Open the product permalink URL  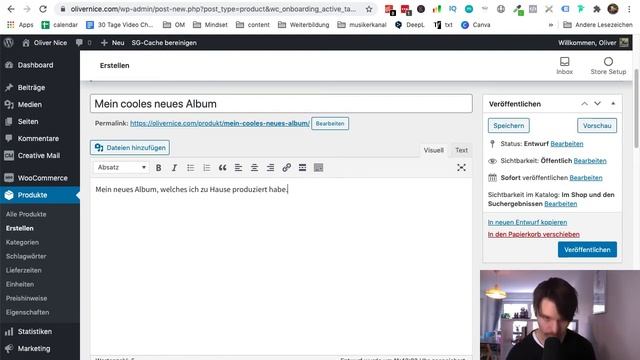tap(220, 123)
